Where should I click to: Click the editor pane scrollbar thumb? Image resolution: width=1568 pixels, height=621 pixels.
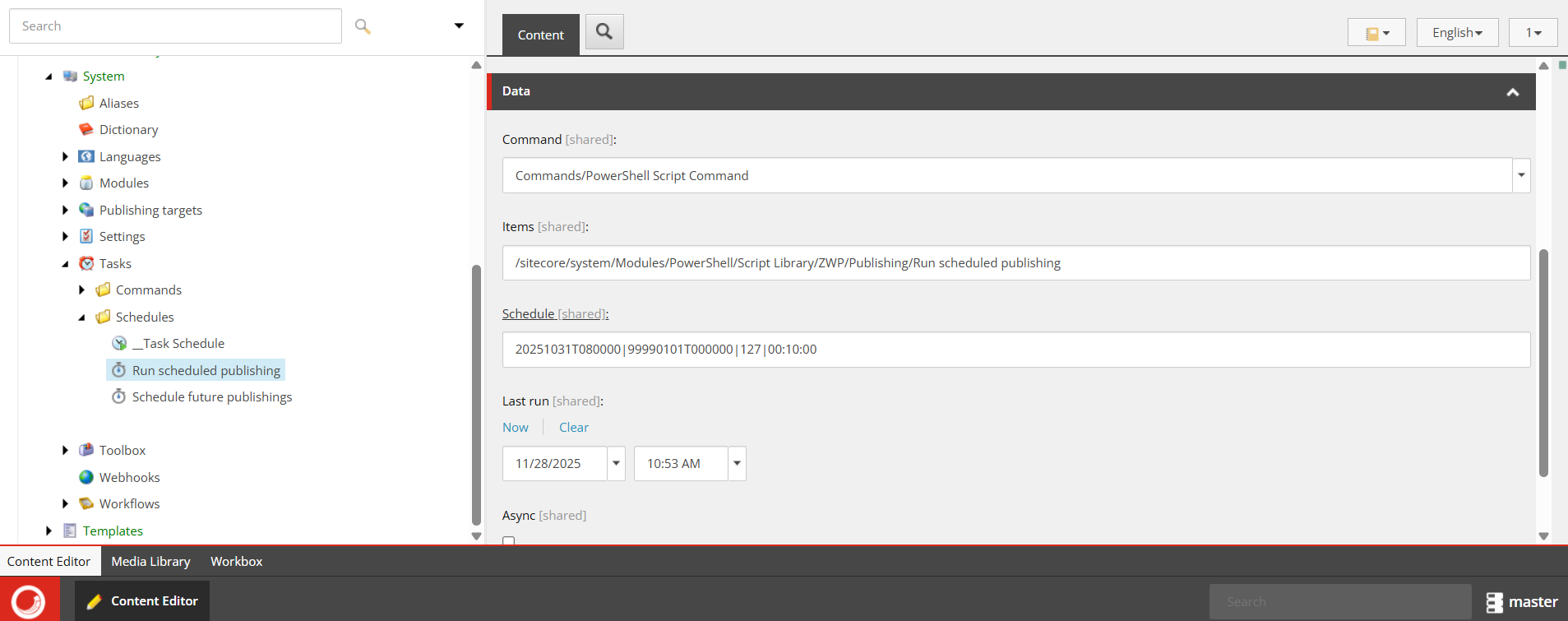(1543, 363)
